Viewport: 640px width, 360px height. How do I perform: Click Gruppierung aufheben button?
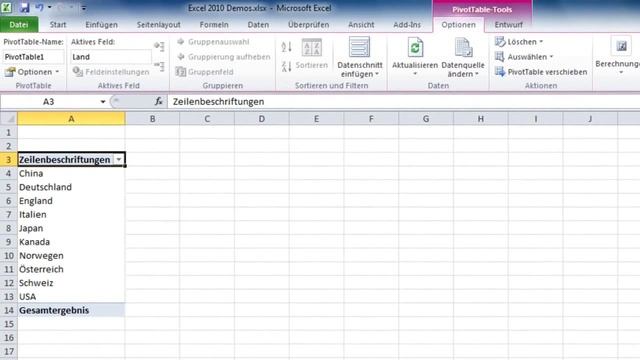[224, 57]
